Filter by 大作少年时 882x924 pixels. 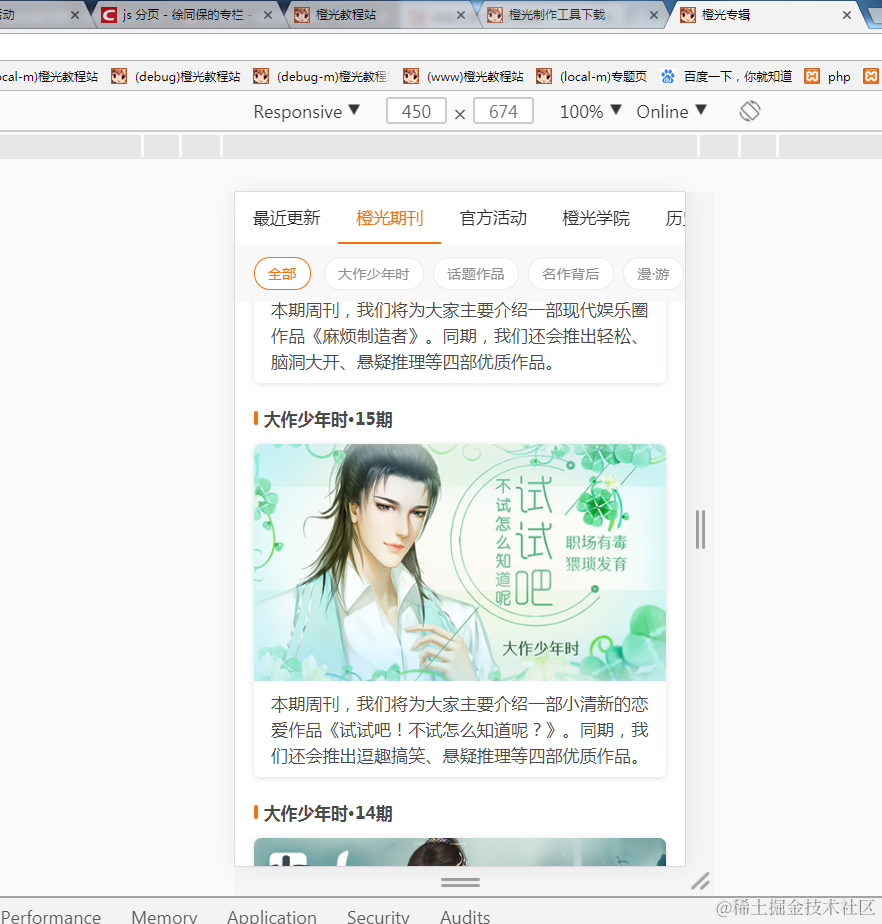374,274
